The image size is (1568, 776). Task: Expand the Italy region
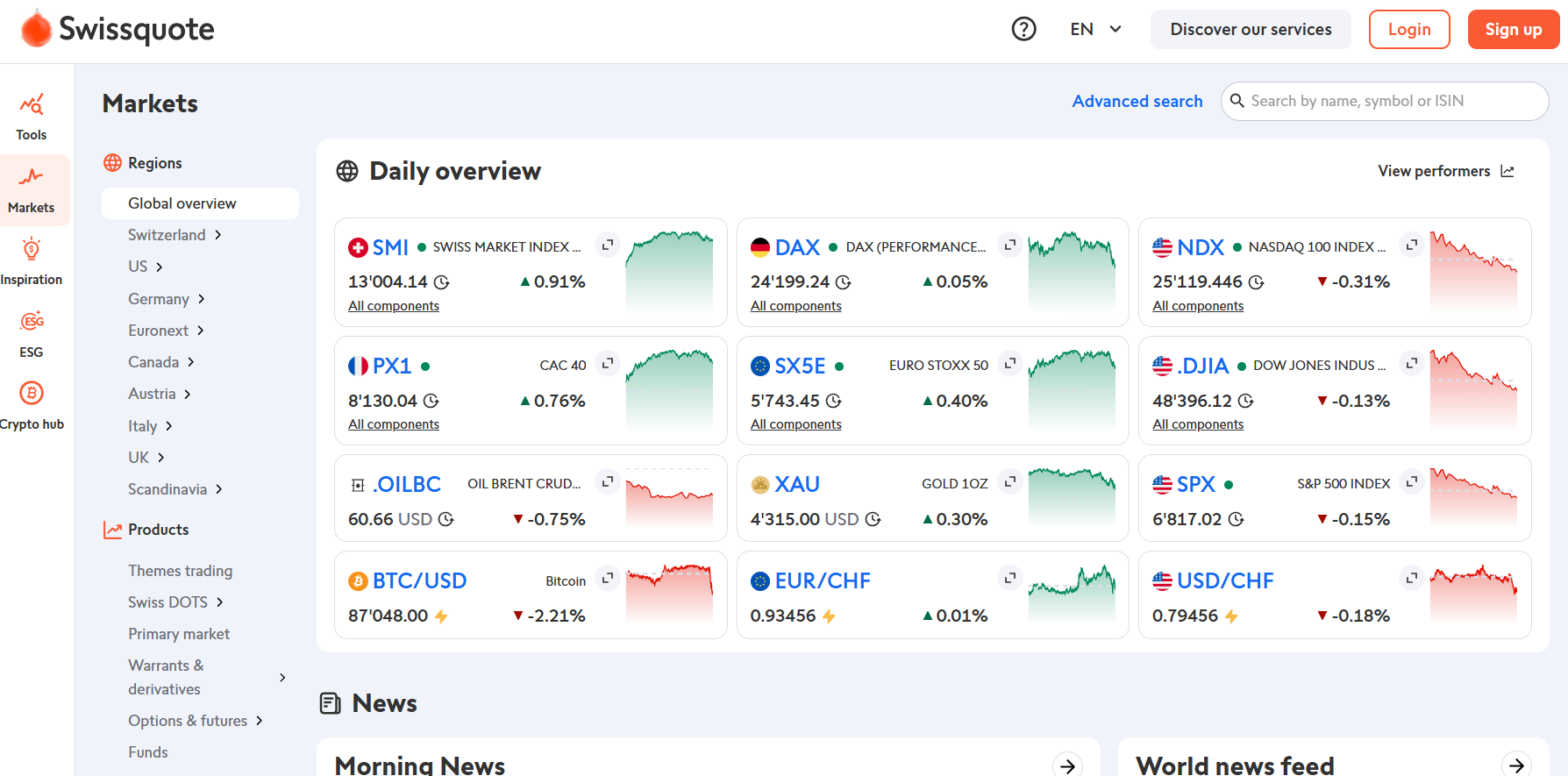click(x=169, y=426)
